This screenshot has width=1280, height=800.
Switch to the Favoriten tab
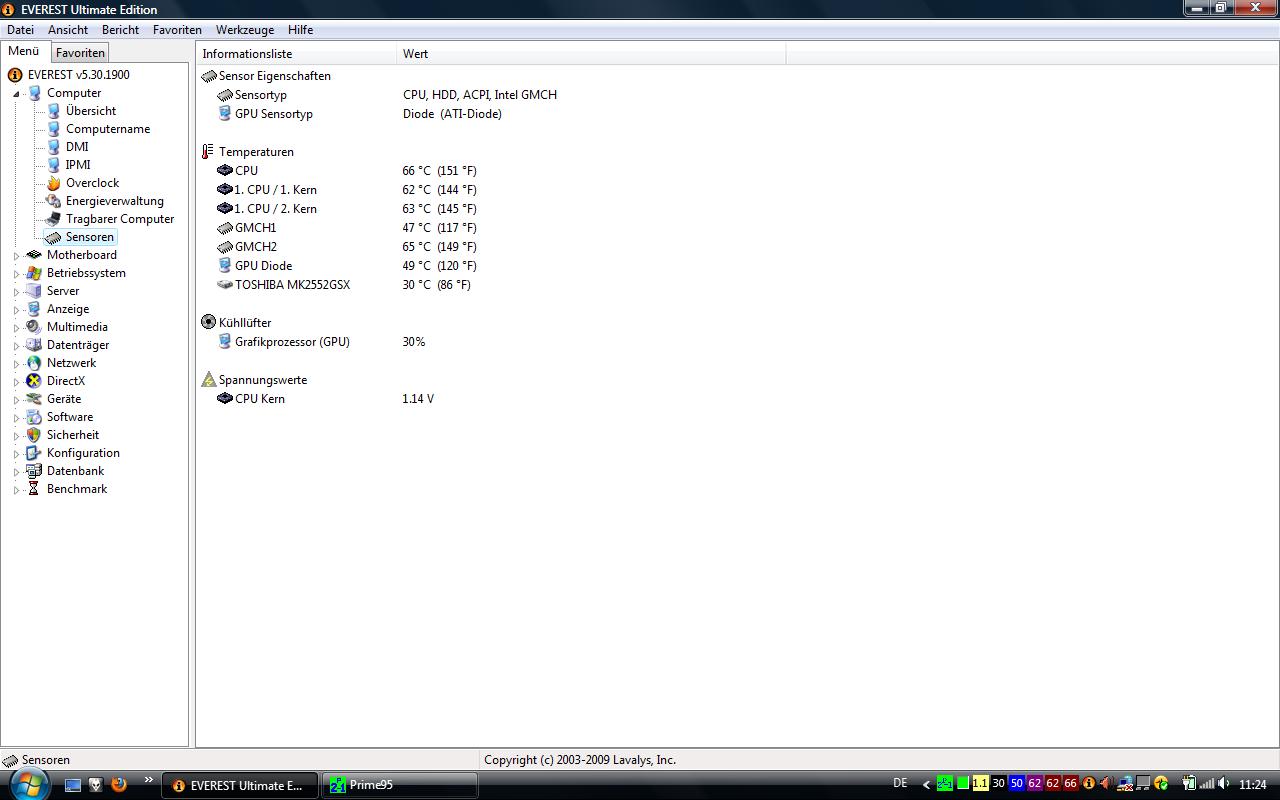(x=80, y=53)
